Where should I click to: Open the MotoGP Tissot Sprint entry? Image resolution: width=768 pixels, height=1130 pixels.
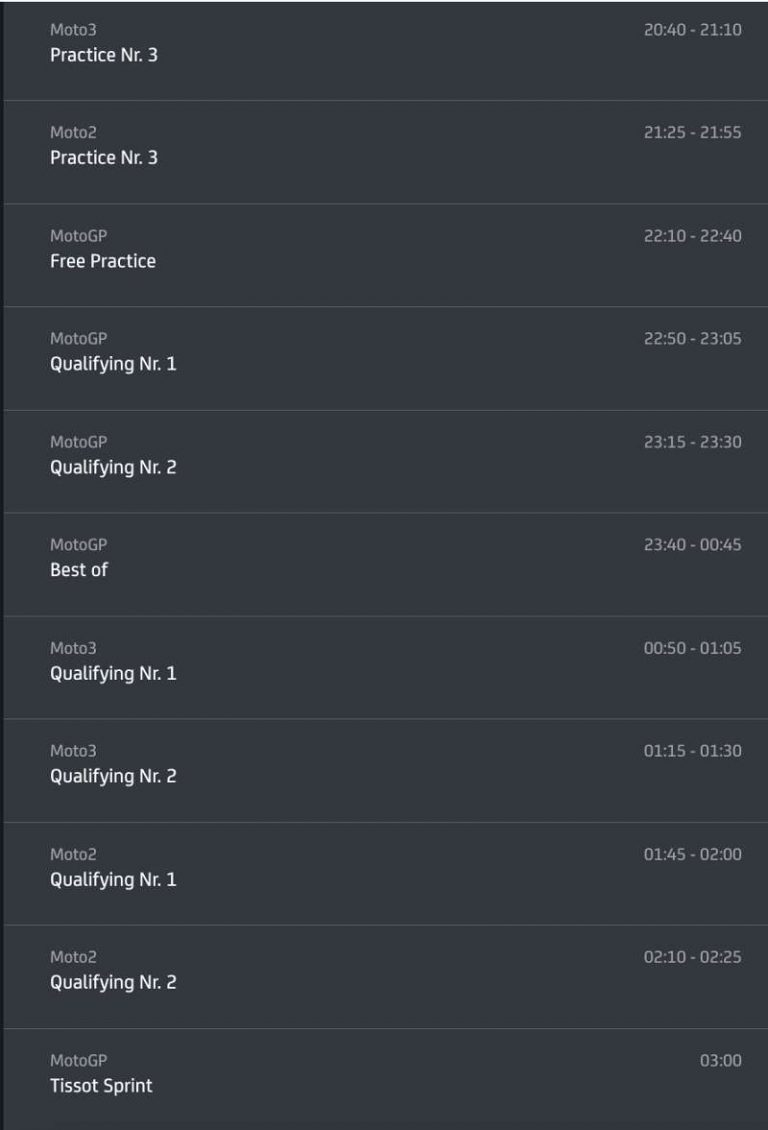pyautogui.click(x=385, y=1080)
